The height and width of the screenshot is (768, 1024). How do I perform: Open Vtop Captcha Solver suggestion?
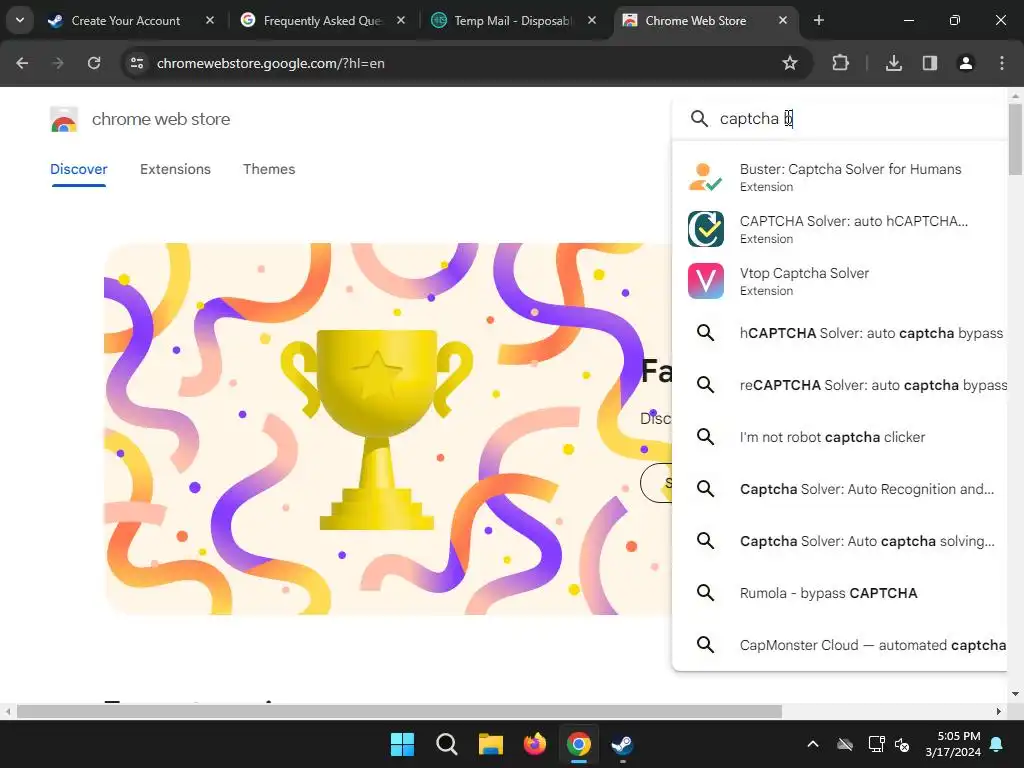tap(840, 281)
